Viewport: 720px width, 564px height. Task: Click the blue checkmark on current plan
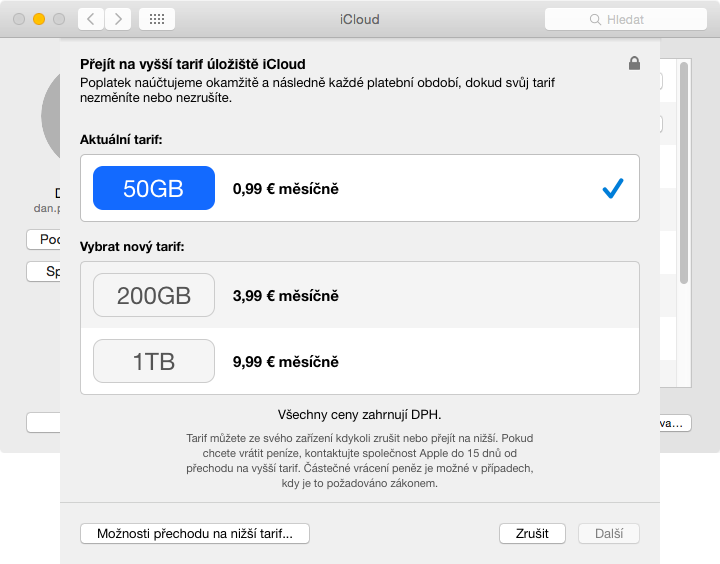coord(613,188)
